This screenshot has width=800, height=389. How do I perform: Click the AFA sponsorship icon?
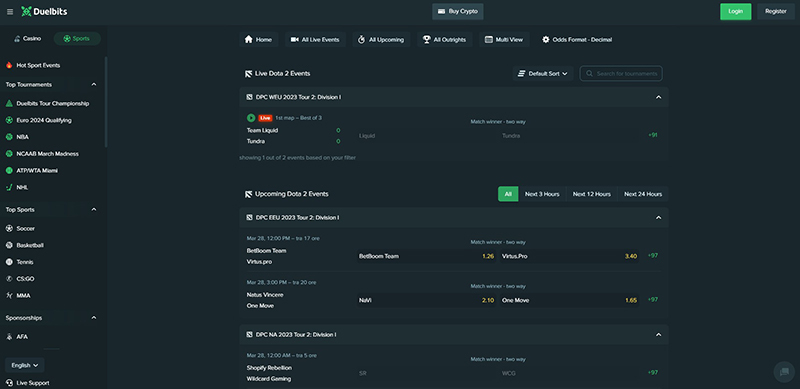9,337
